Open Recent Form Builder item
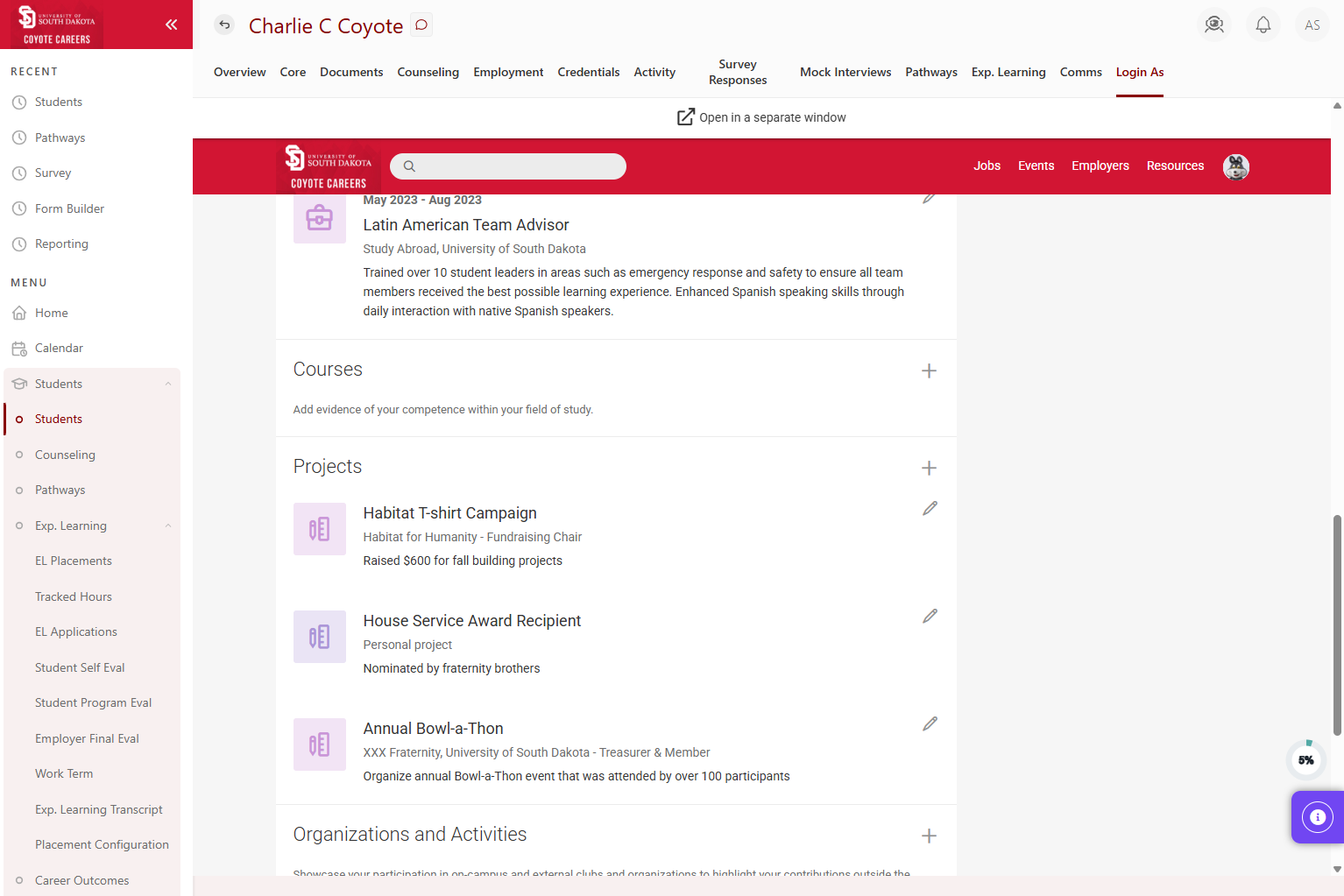1344x896 pixels. (x=69, y=208)
